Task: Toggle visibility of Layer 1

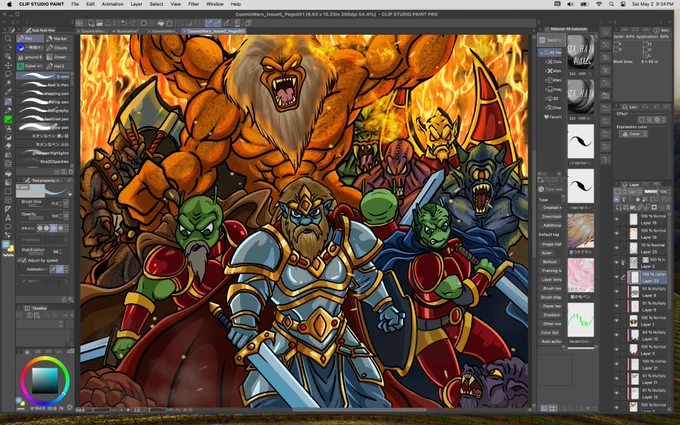Action: coord(617,320)
